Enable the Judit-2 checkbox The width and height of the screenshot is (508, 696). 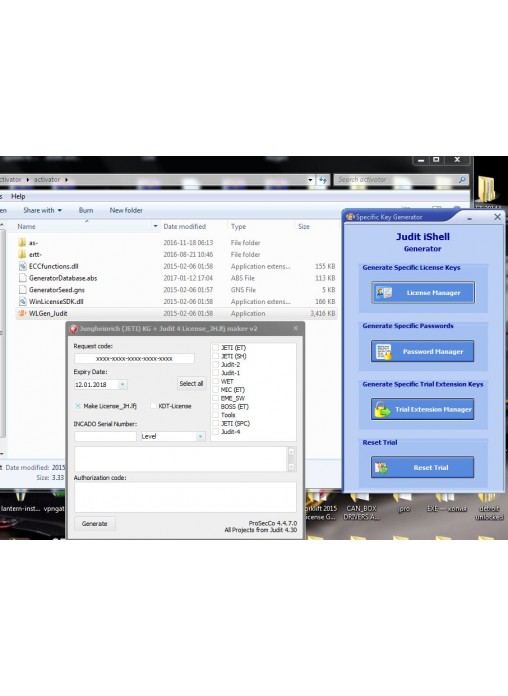[x=216, y=364]
